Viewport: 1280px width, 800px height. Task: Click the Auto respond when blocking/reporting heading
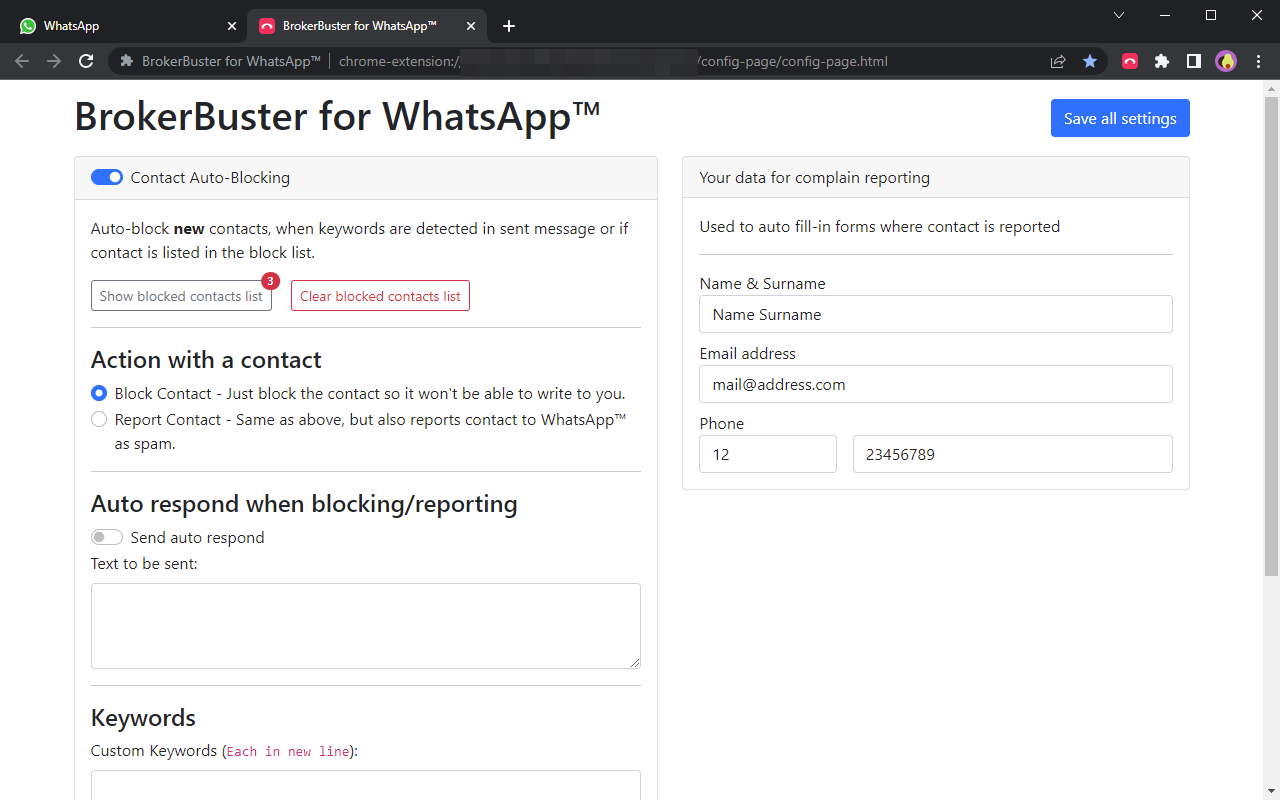click(304, 504)
